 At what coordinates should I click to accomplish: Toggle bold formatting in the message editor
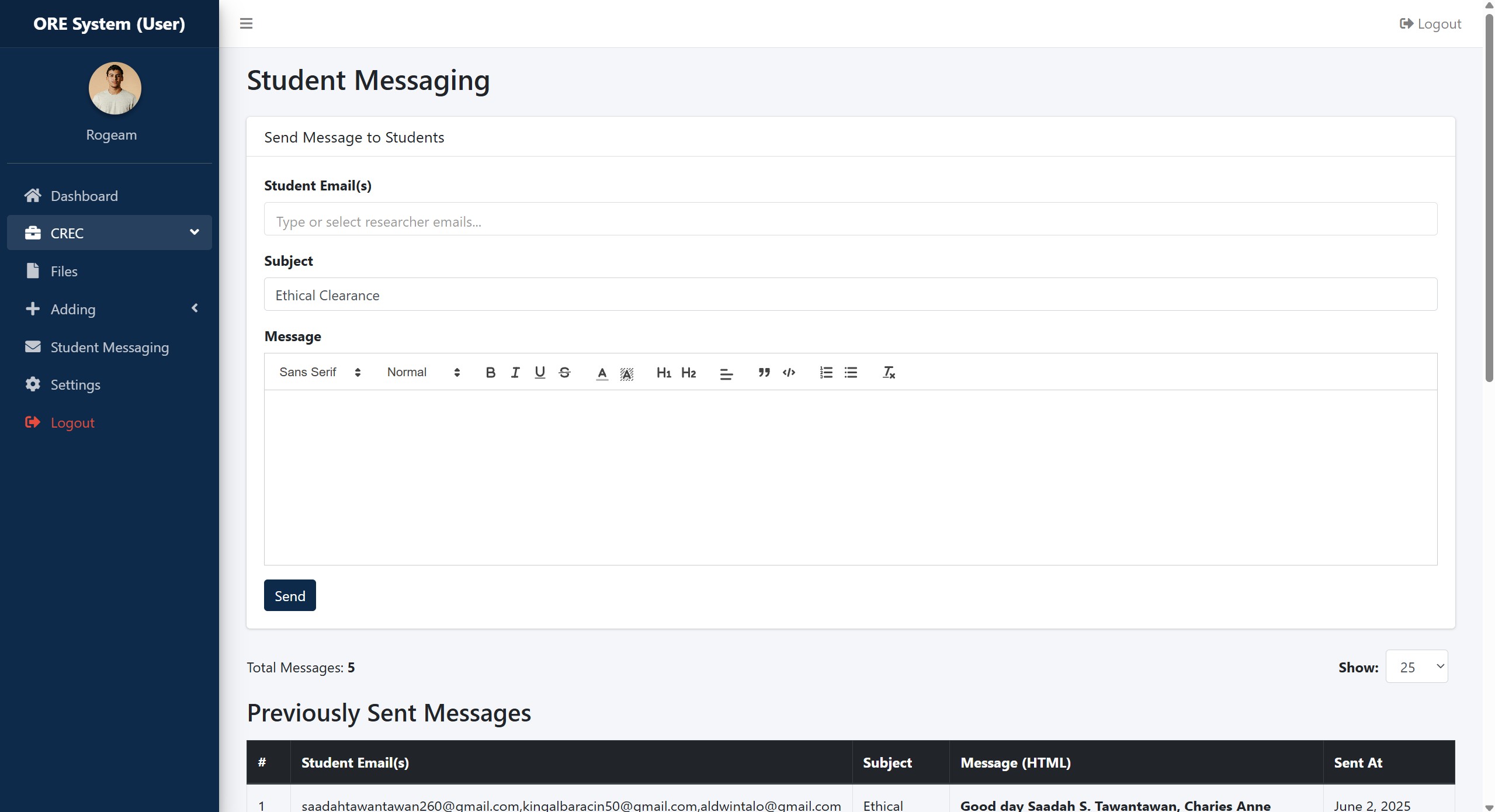[x=490, y=373]
